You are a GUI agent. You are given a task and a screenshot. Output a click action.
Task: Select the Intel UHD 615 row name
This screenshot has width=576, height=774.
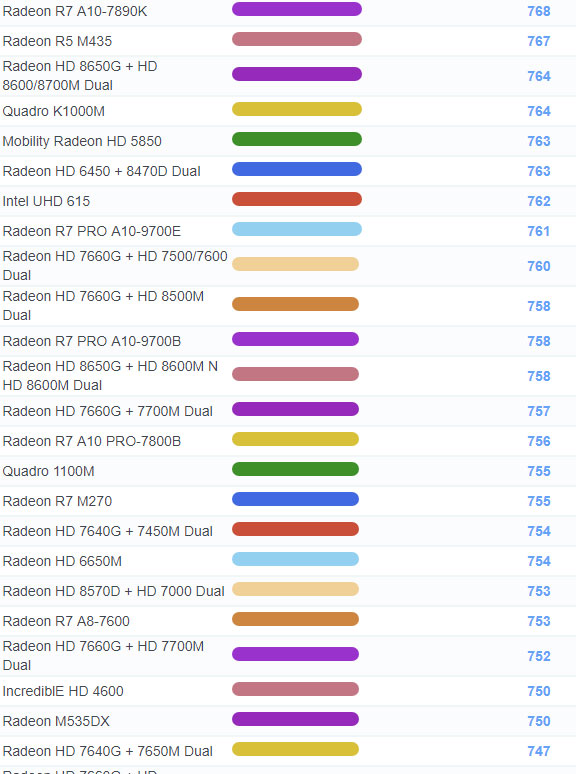(46, 201)
